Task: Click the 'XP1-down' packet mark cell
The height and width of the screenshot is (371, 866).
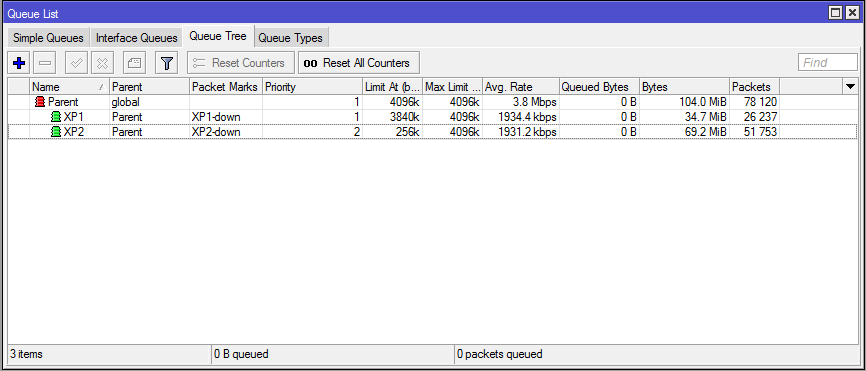Action: point(216,117)
